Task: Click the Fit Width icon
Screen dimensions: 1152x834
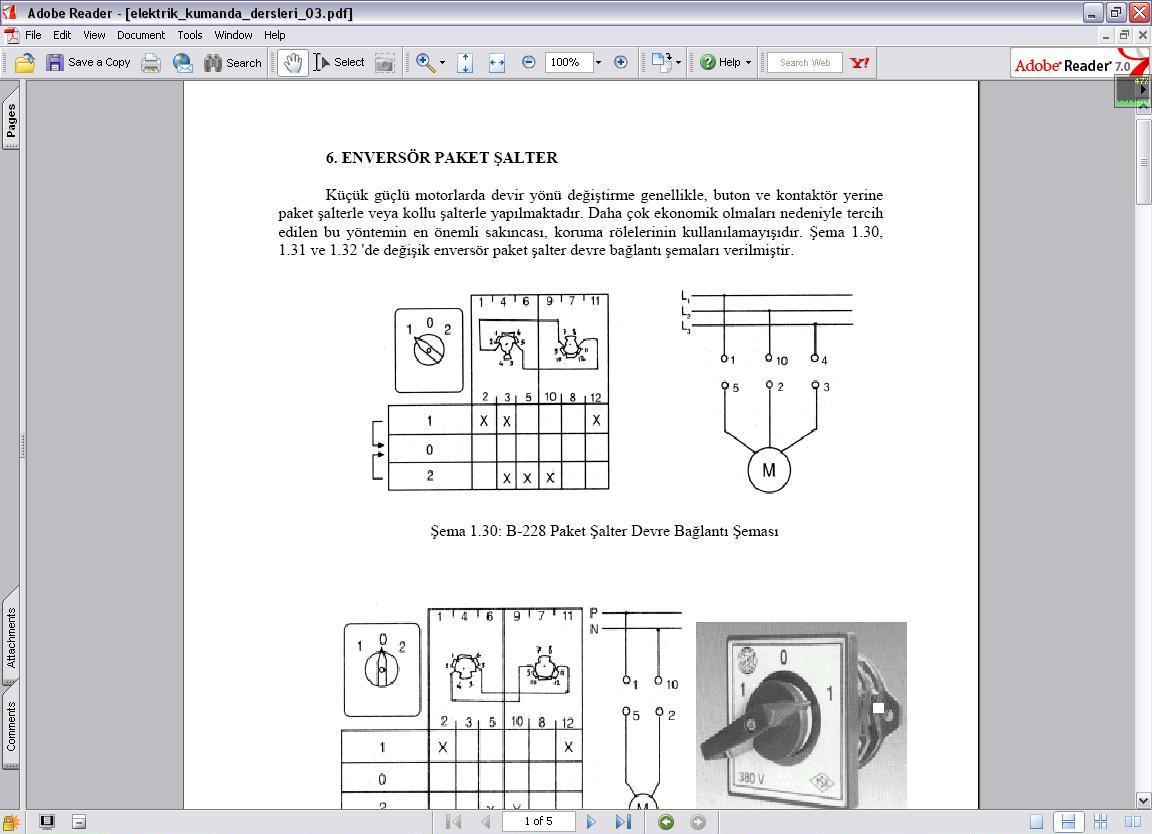Action: pos(497,62)
